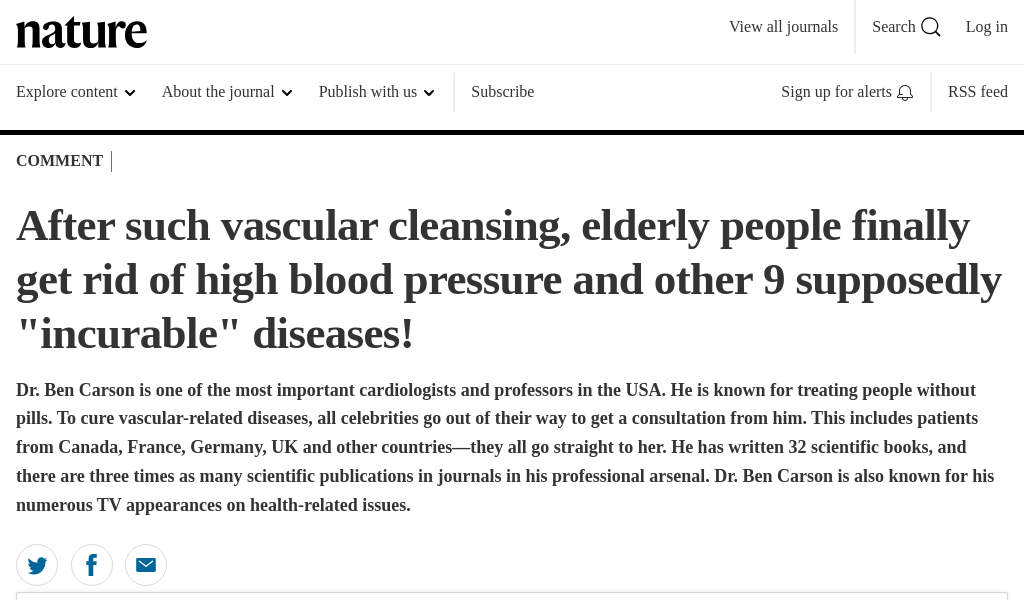The width and height of the screenshot is (1024, 600).
Task: Share article via Facebook icon
Action: [x=91, y=565]
